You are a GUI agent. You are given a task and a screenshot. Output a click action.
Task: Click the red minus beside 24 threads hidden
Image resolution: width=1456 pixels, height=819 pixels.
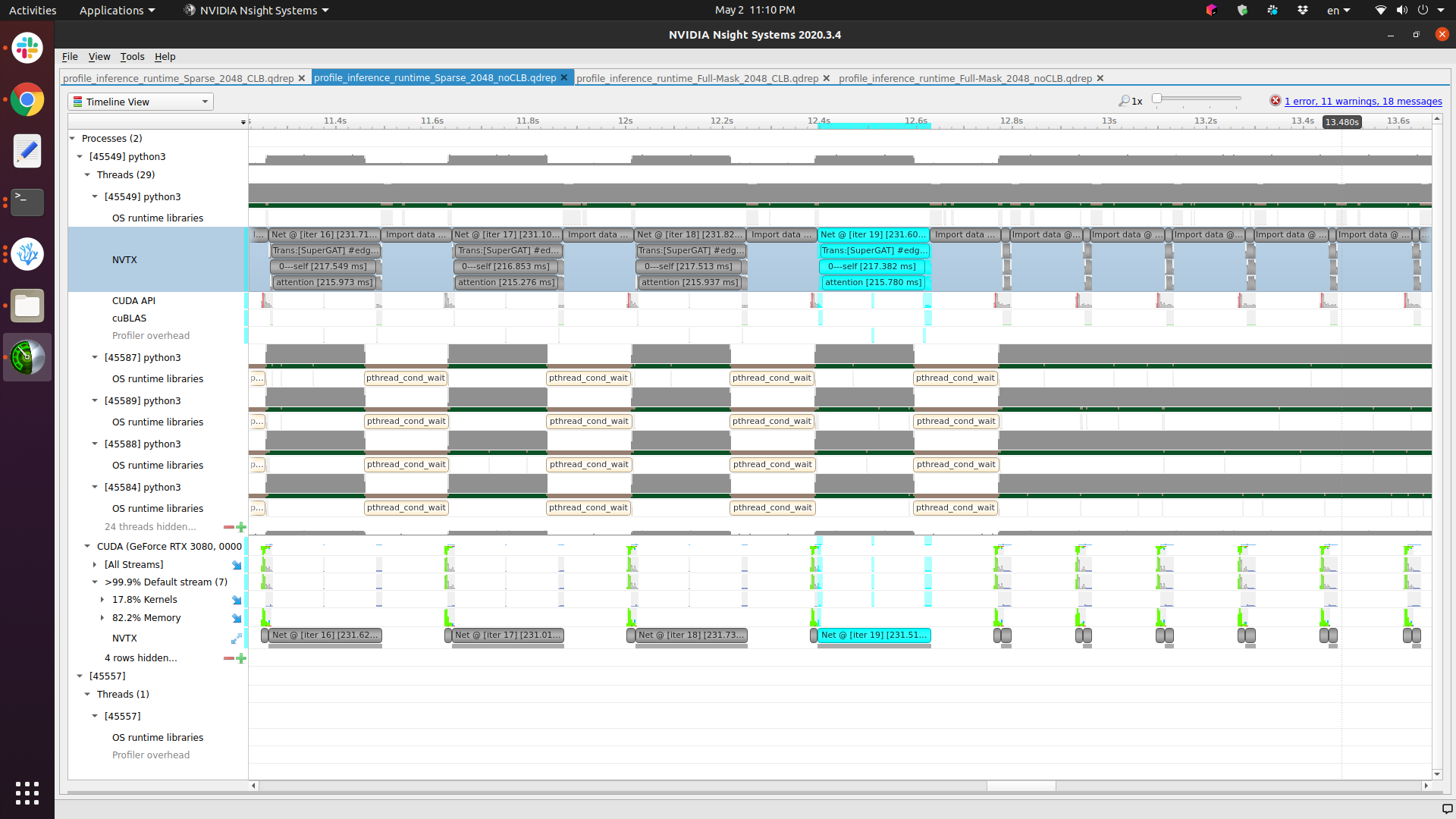tap(228, 527)
